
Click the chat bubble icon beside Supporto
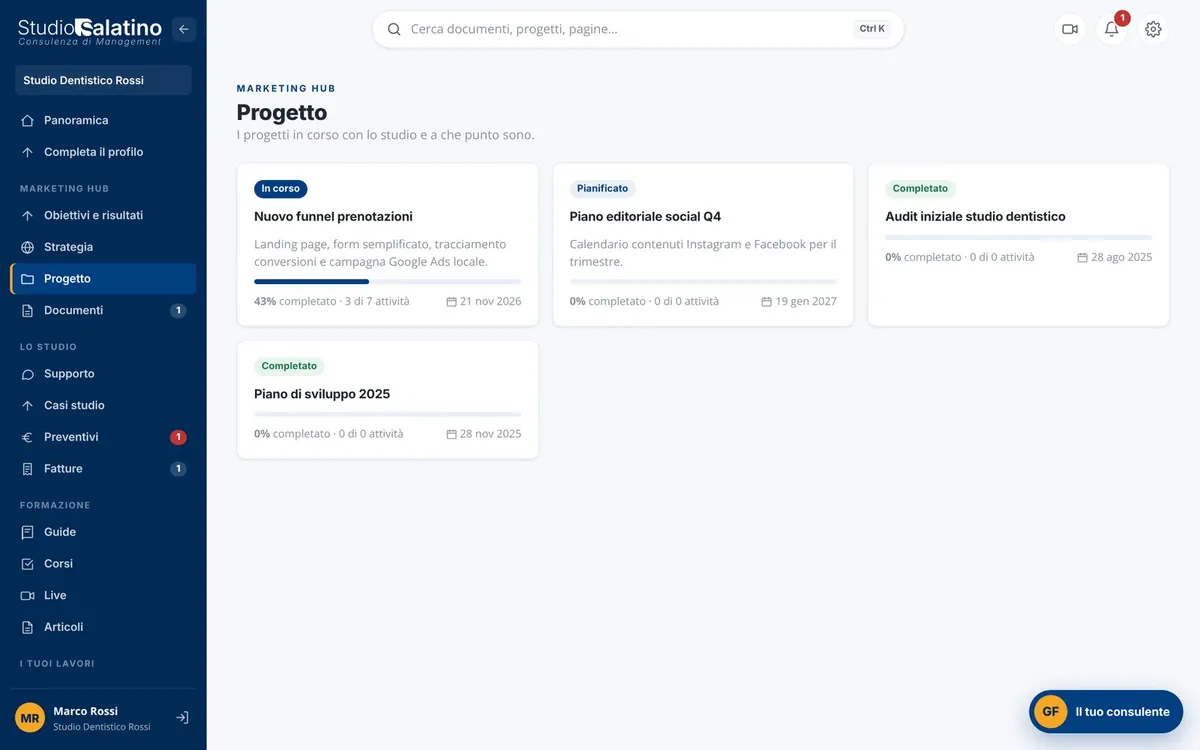tap(27, 374)
